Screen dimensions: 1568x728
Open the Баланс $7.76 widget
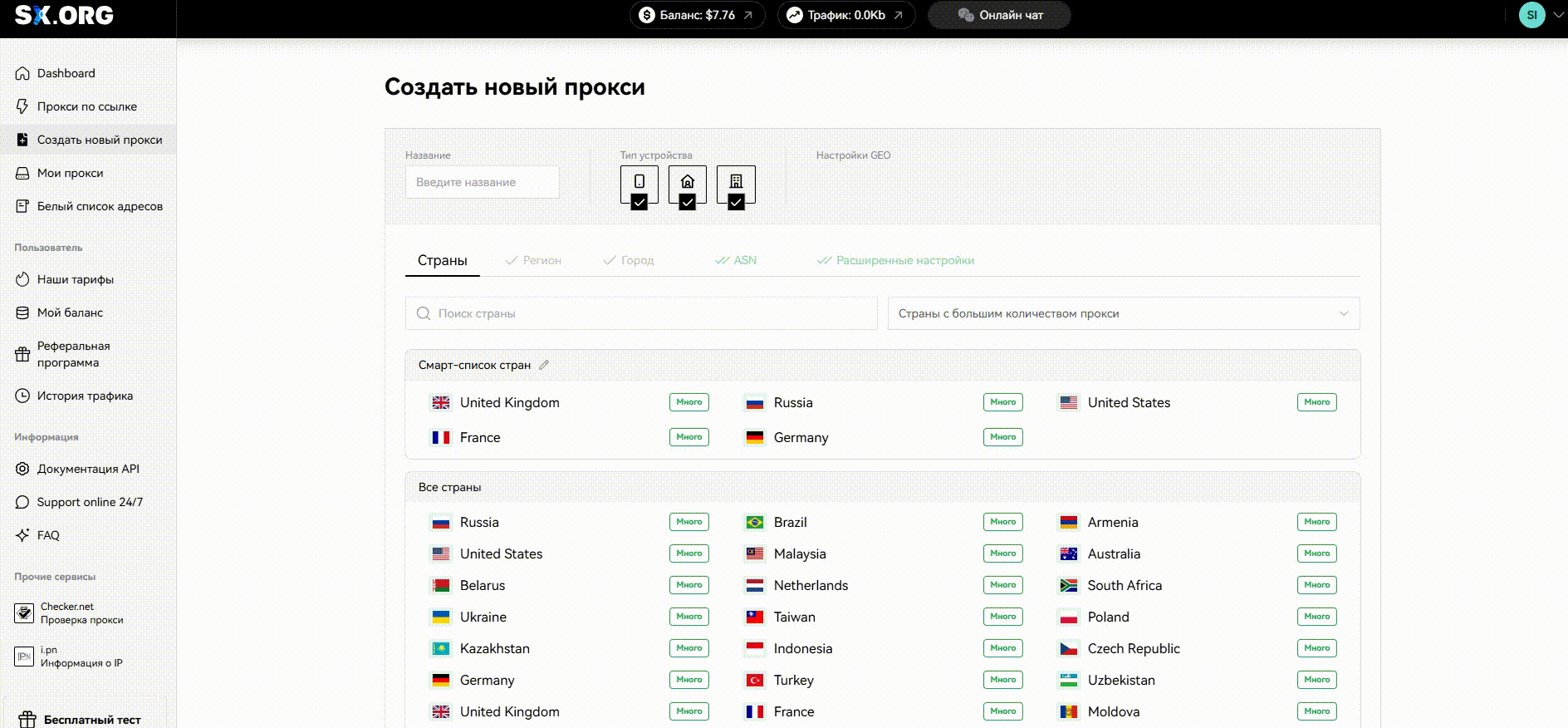click(x=697, y=15)
